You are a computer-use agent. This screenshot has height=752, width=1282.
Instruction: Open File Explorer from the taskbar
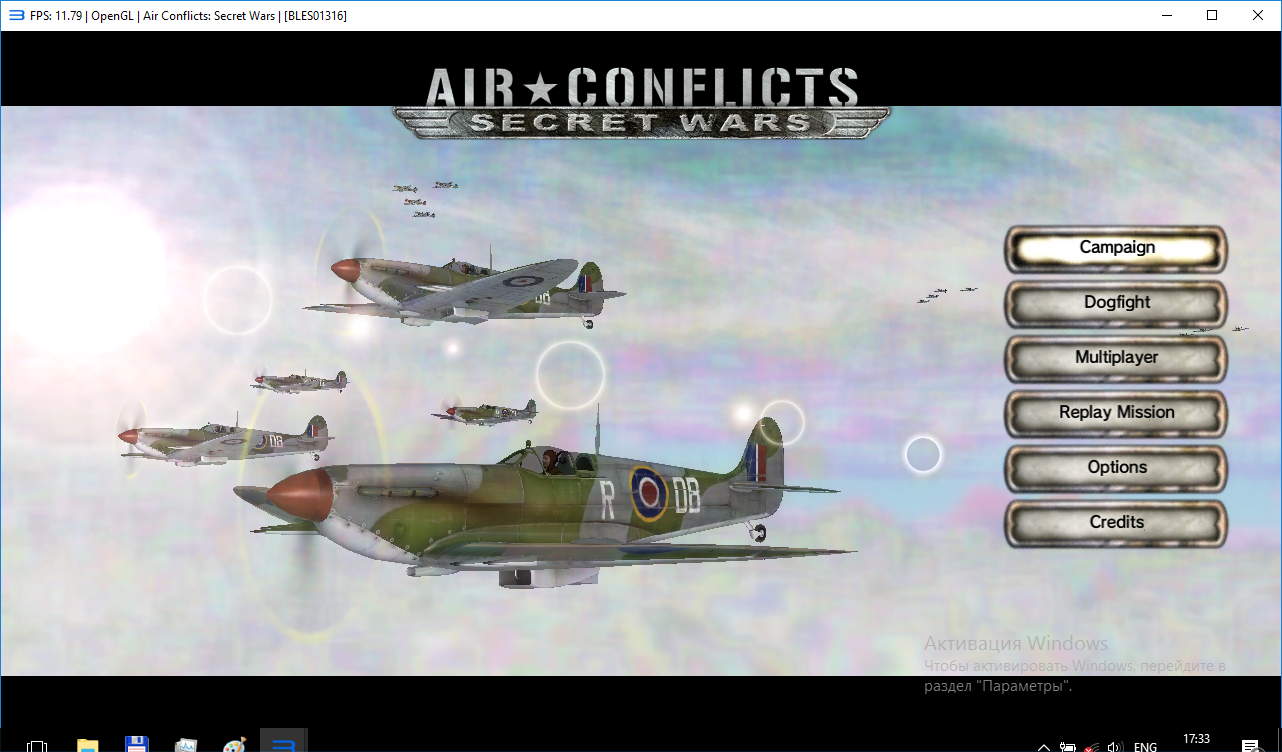[88, 745]
